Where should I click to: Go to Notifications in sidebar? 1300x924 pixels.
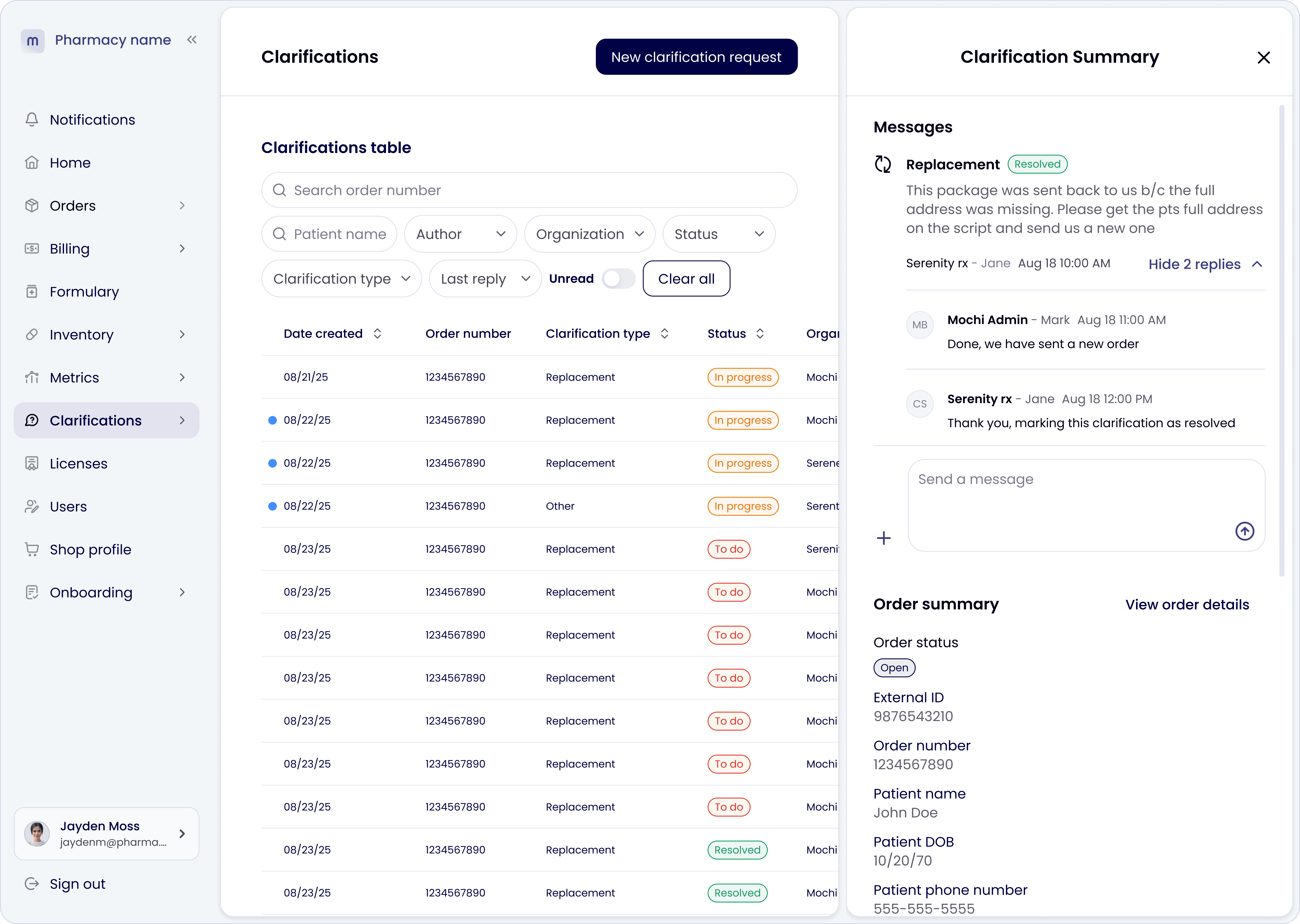[x=106, y=119]
